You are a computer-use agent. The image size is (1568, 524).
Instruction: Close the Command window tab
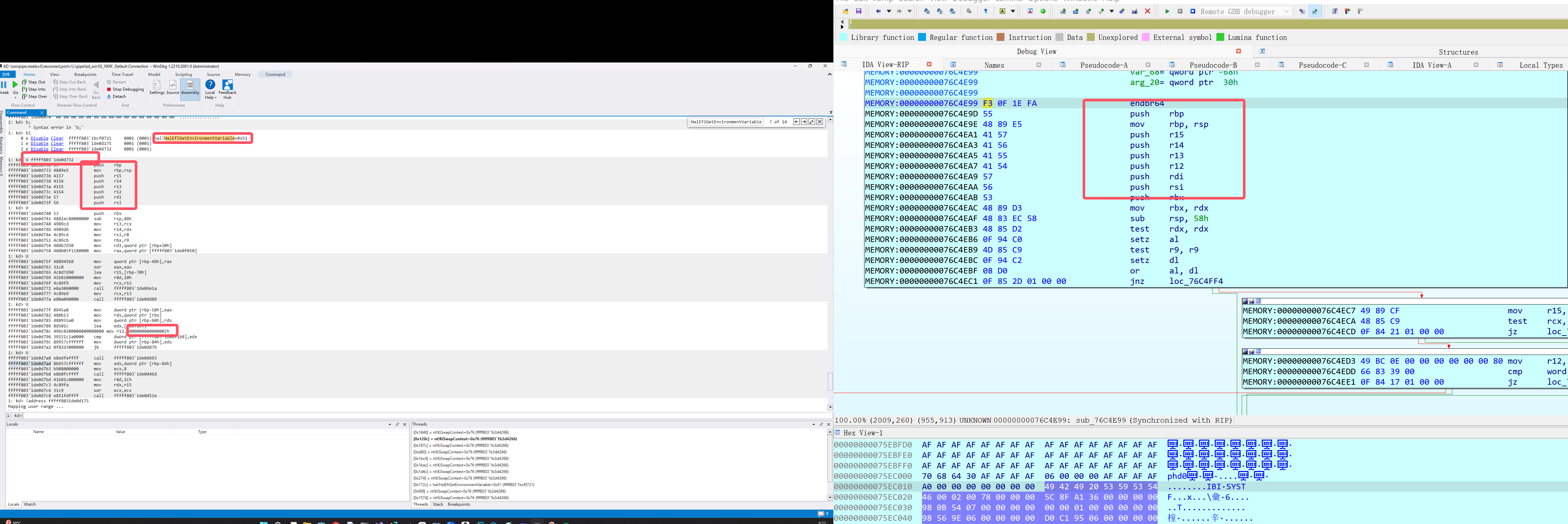[x=42, y=113]
